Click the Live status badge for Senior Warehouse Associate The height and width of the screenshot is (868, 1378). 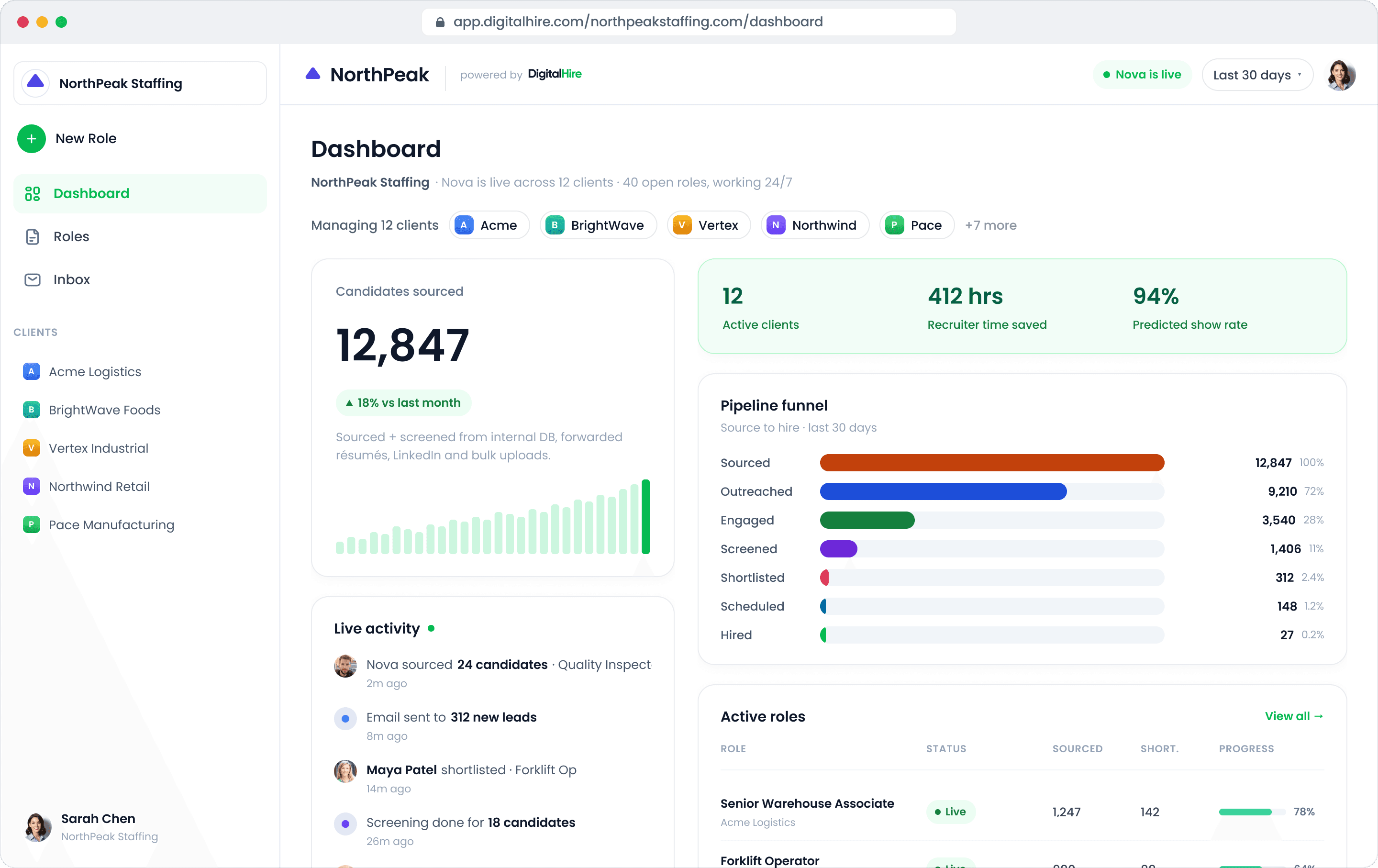pos(951,812)
